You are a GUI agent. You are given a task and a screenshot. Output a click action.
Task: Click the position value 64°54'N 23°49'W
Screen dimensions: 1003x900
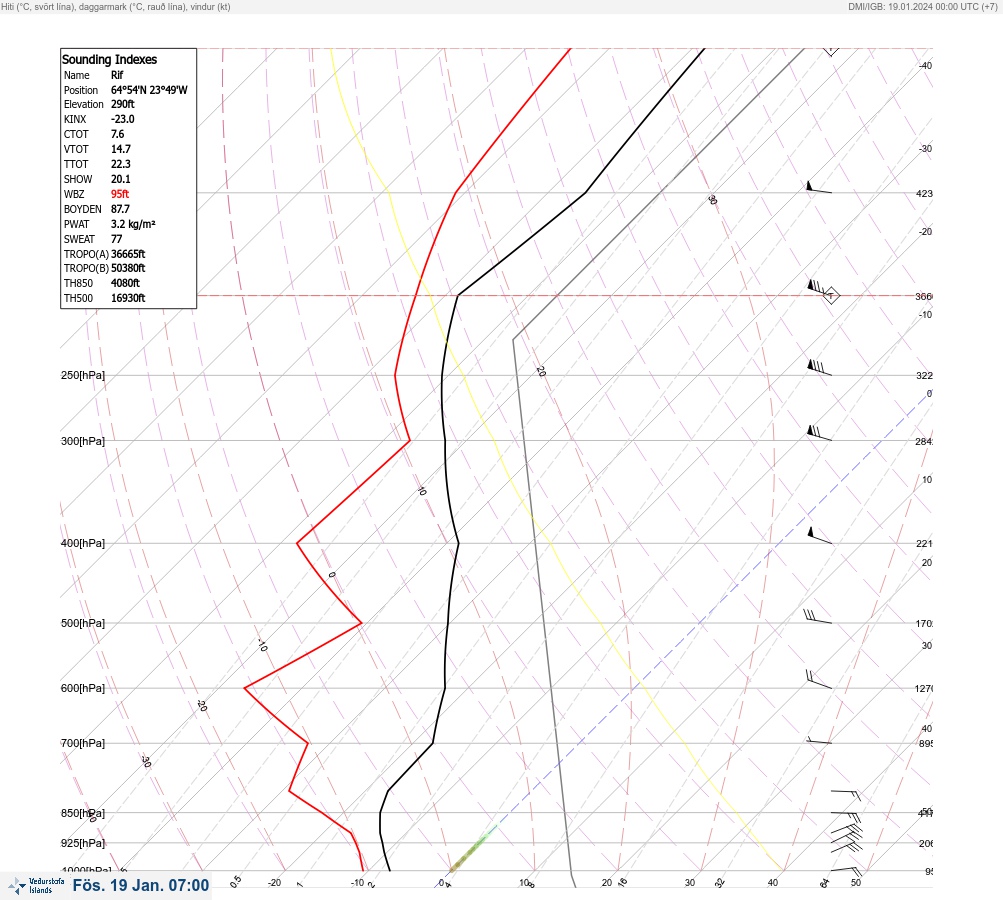pyautogui.click(x=149, y=90)
